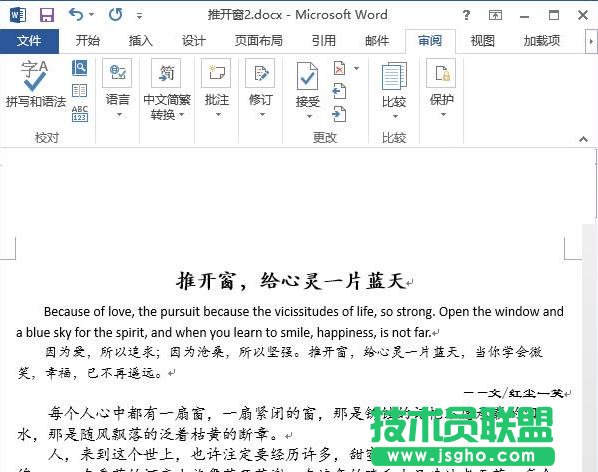Switch to the 插入 tab
Screen dimensions: 598x472
[x=141, y=40]
